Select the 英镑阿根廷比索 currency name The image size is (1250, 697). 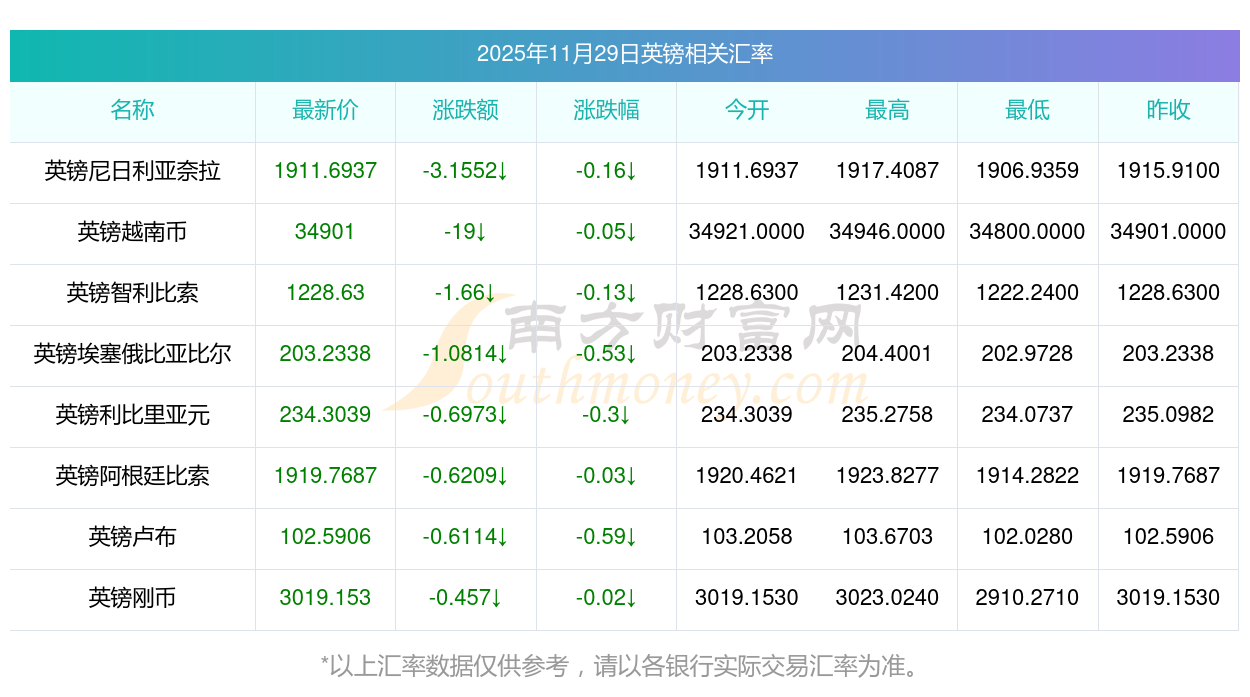(x=133, y=476)
